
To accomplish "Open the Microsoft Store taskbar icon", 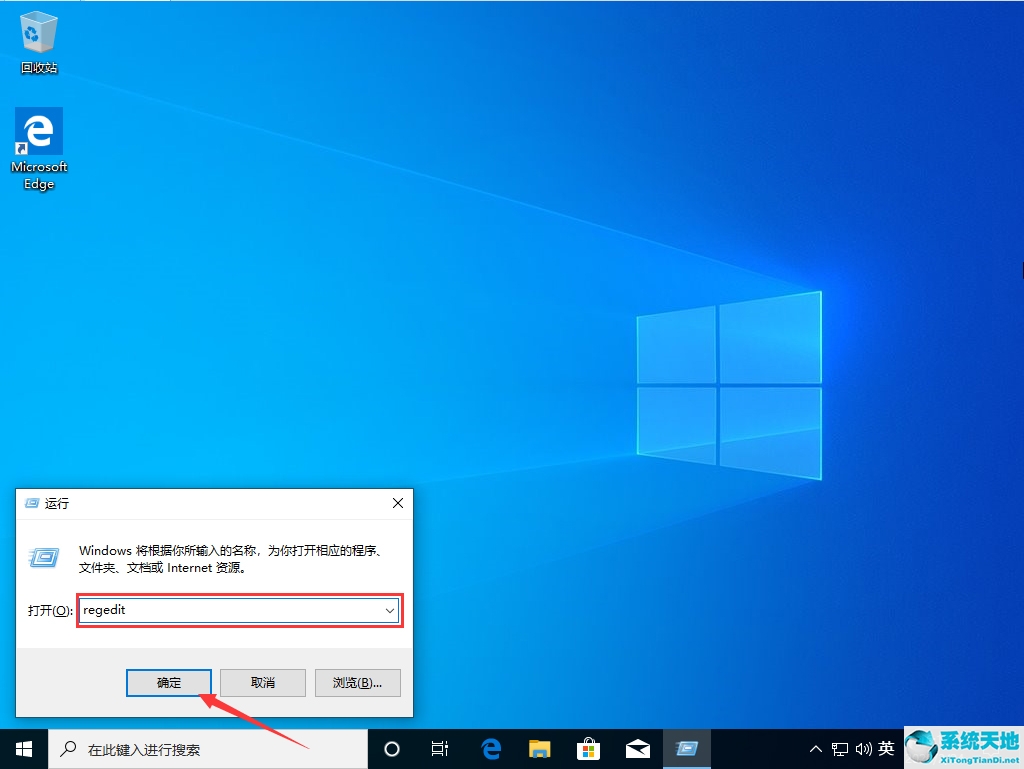I will (588, 748).
